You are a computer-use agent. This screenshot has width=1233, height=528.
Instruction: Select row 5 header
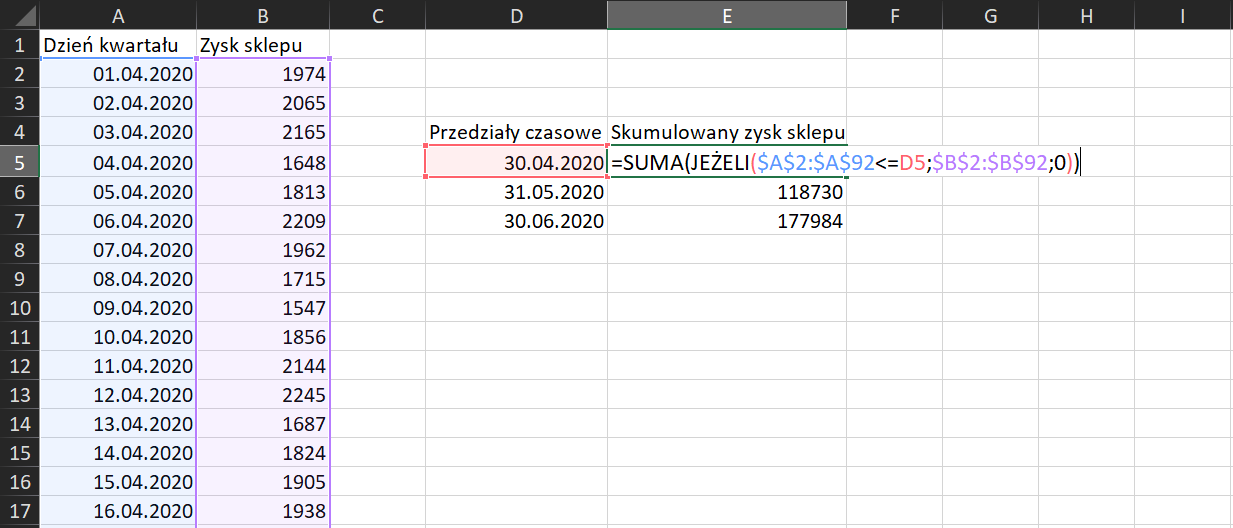[x=20, y=162]
